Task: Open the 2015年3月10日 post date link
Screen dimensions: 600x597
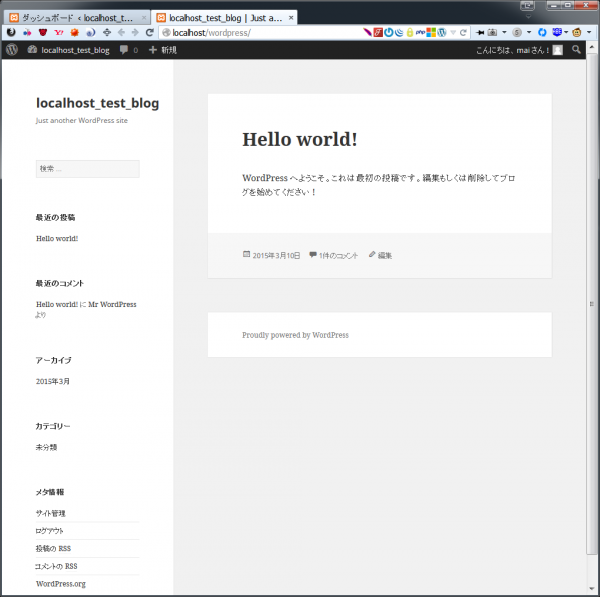Action: pos(276,255)
